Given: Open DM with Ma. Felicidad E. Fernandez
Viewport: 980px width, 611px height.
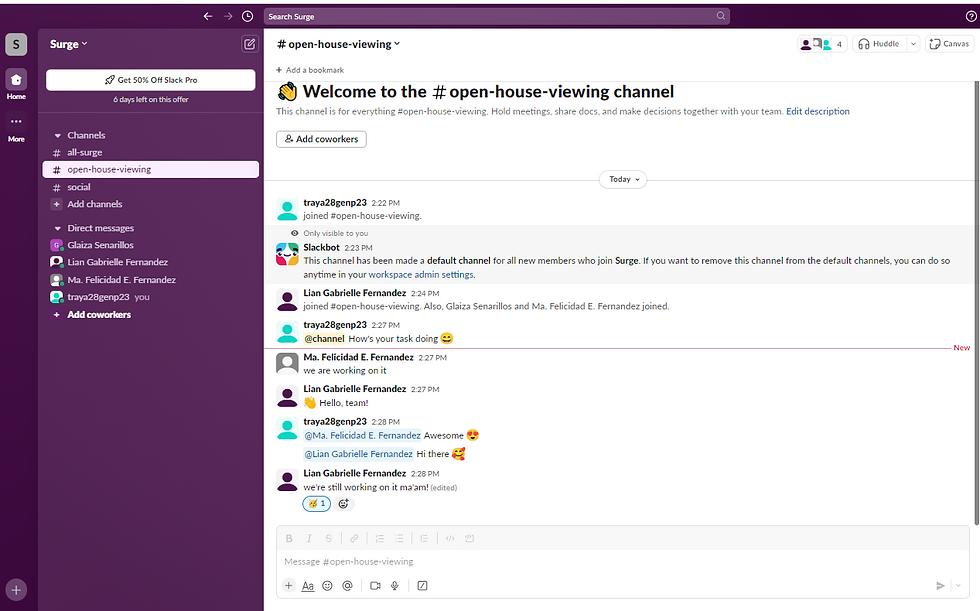Looking at the screenshot, I should tap(151, 280).
